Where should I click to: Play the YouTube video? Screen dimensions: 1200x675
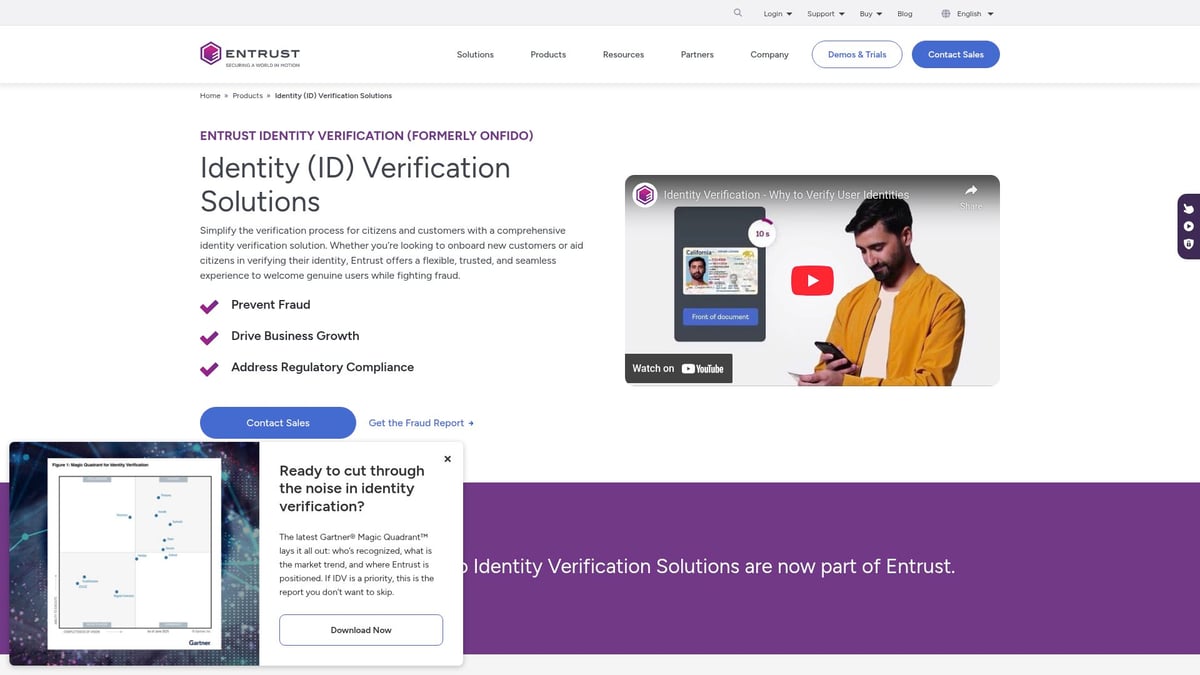coord(812,280)
